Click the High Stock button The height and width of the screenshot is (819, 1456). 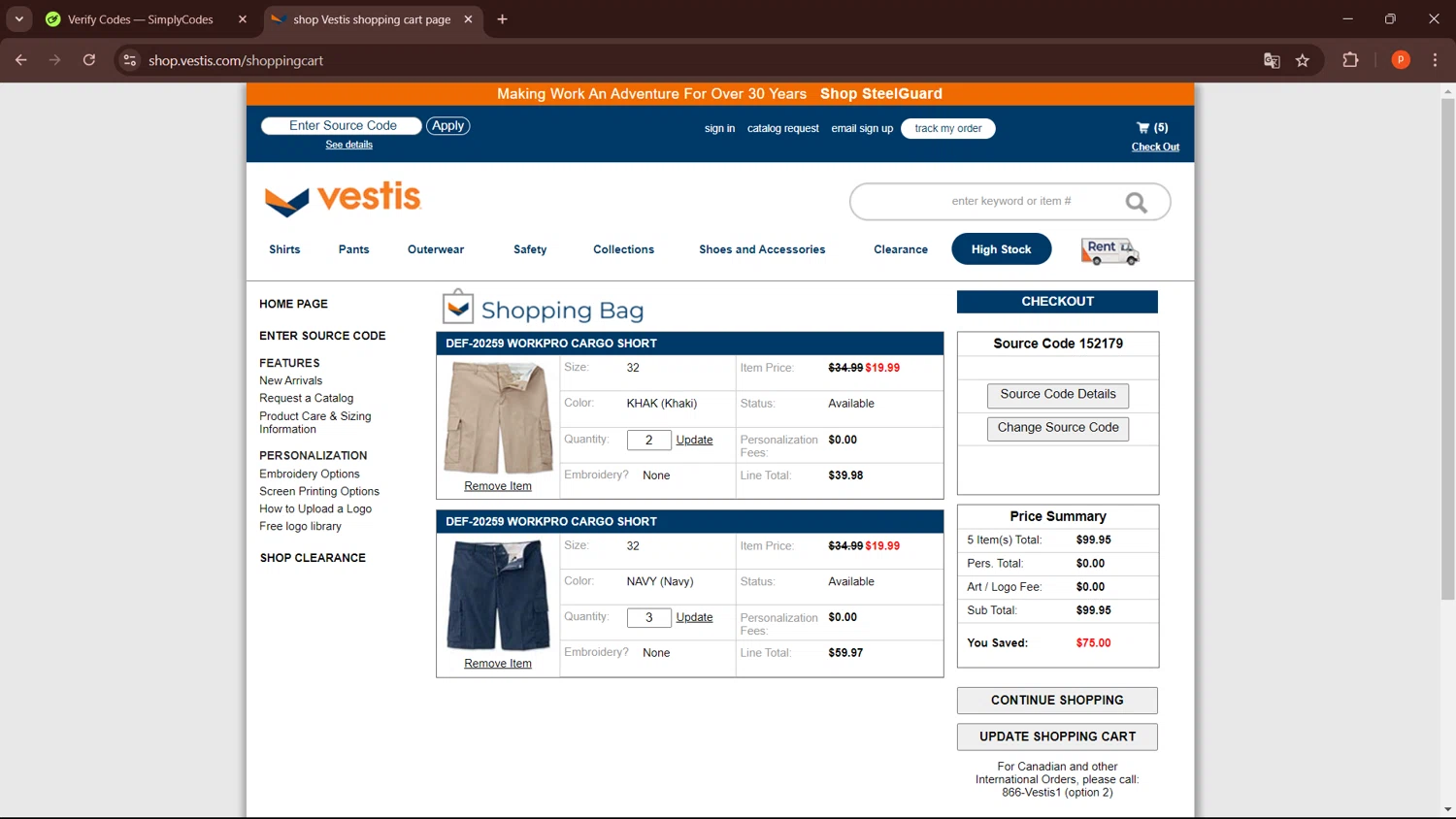click(x=1001, y=248)
